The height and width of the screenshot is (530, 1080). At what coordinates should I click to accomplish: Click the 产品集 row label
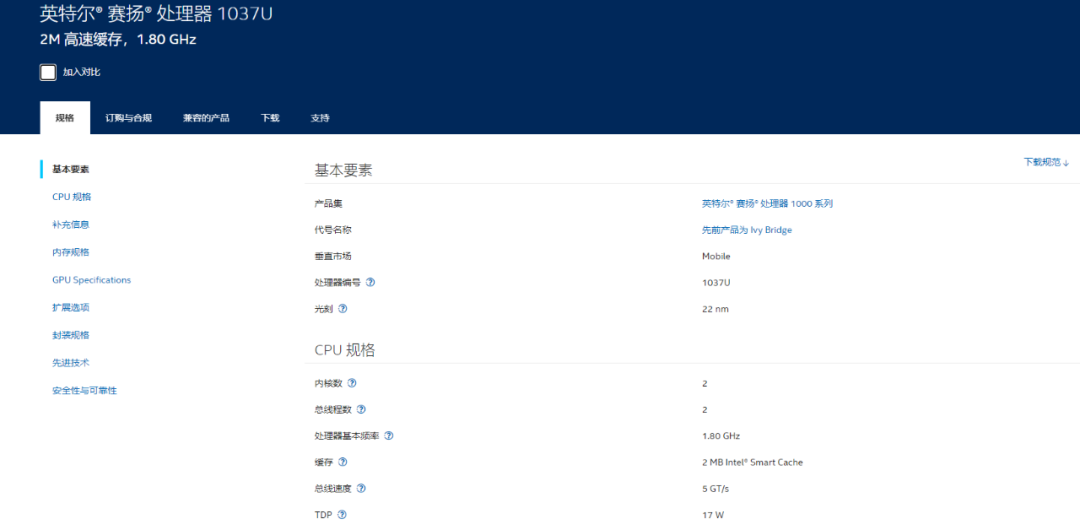(x=328, y=203)
